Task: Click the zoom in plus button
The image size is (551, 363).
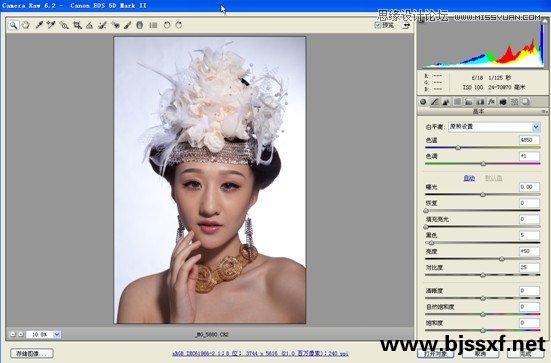Action: [x=21, y=334]
